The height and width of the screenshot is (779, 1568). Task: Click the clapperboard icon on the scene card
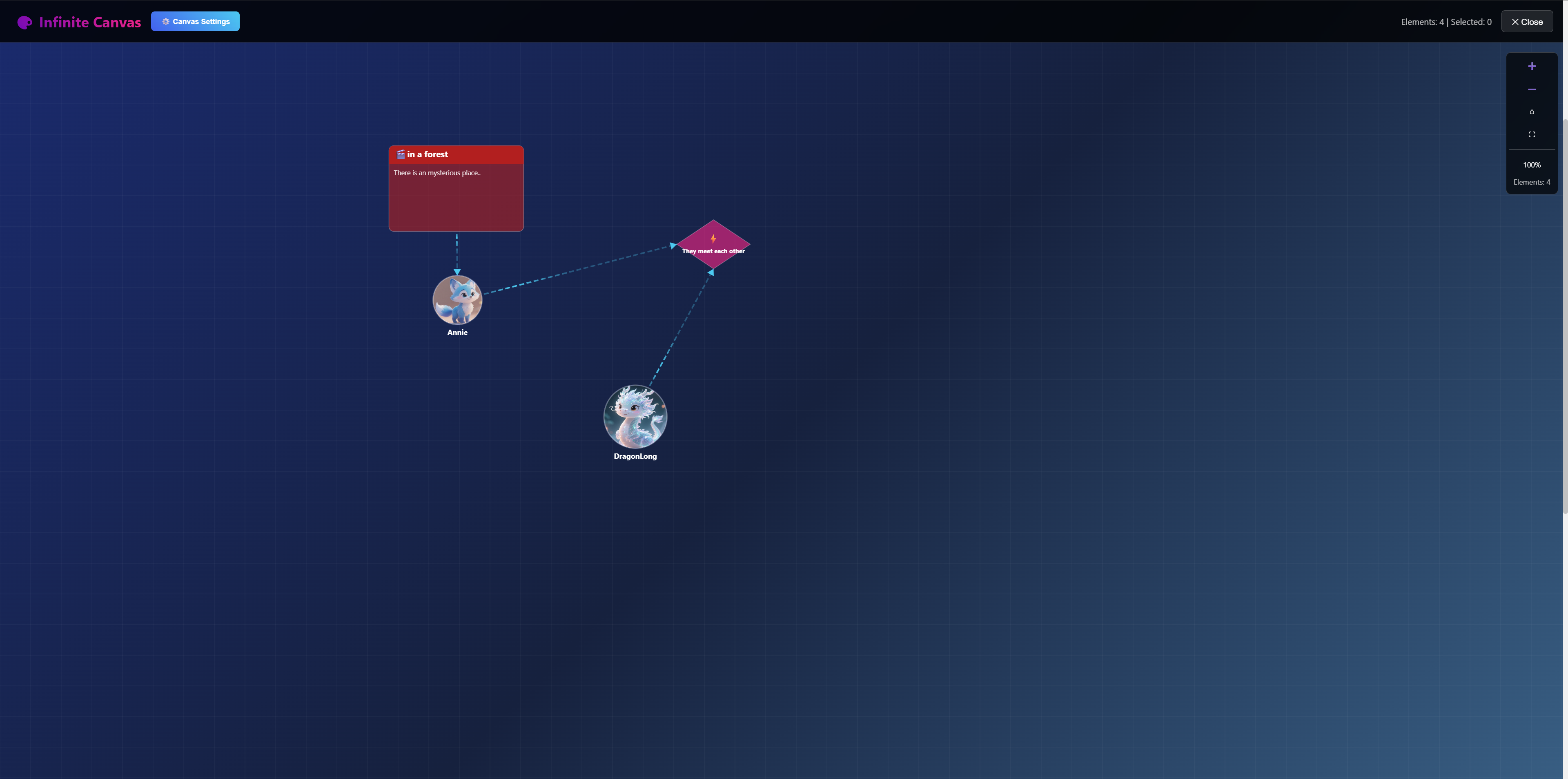coord(401,155)
